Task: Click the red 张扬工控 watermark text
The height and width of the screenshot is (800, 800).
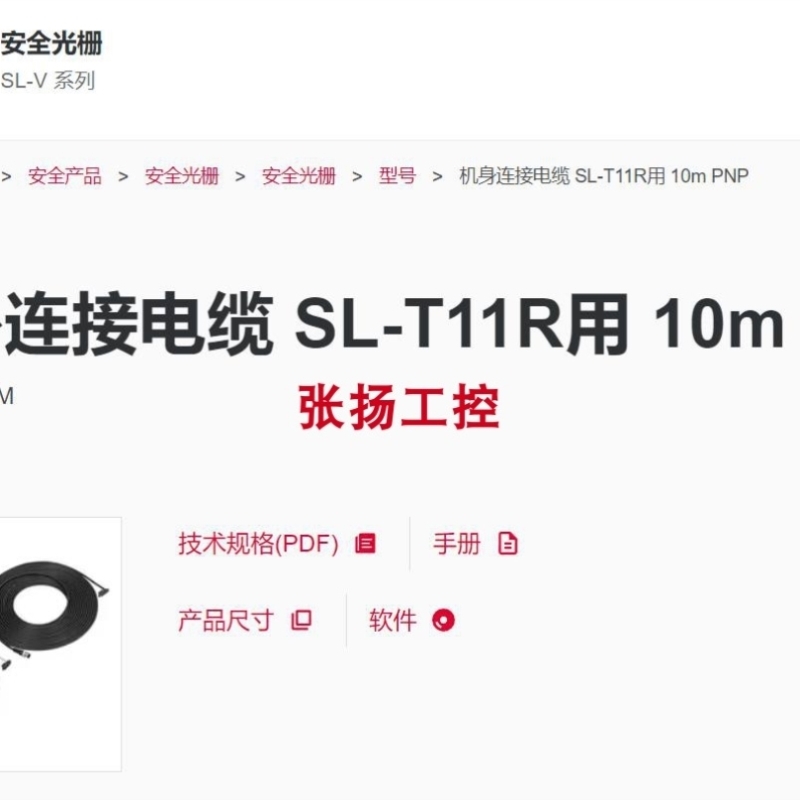Action: 398,408
